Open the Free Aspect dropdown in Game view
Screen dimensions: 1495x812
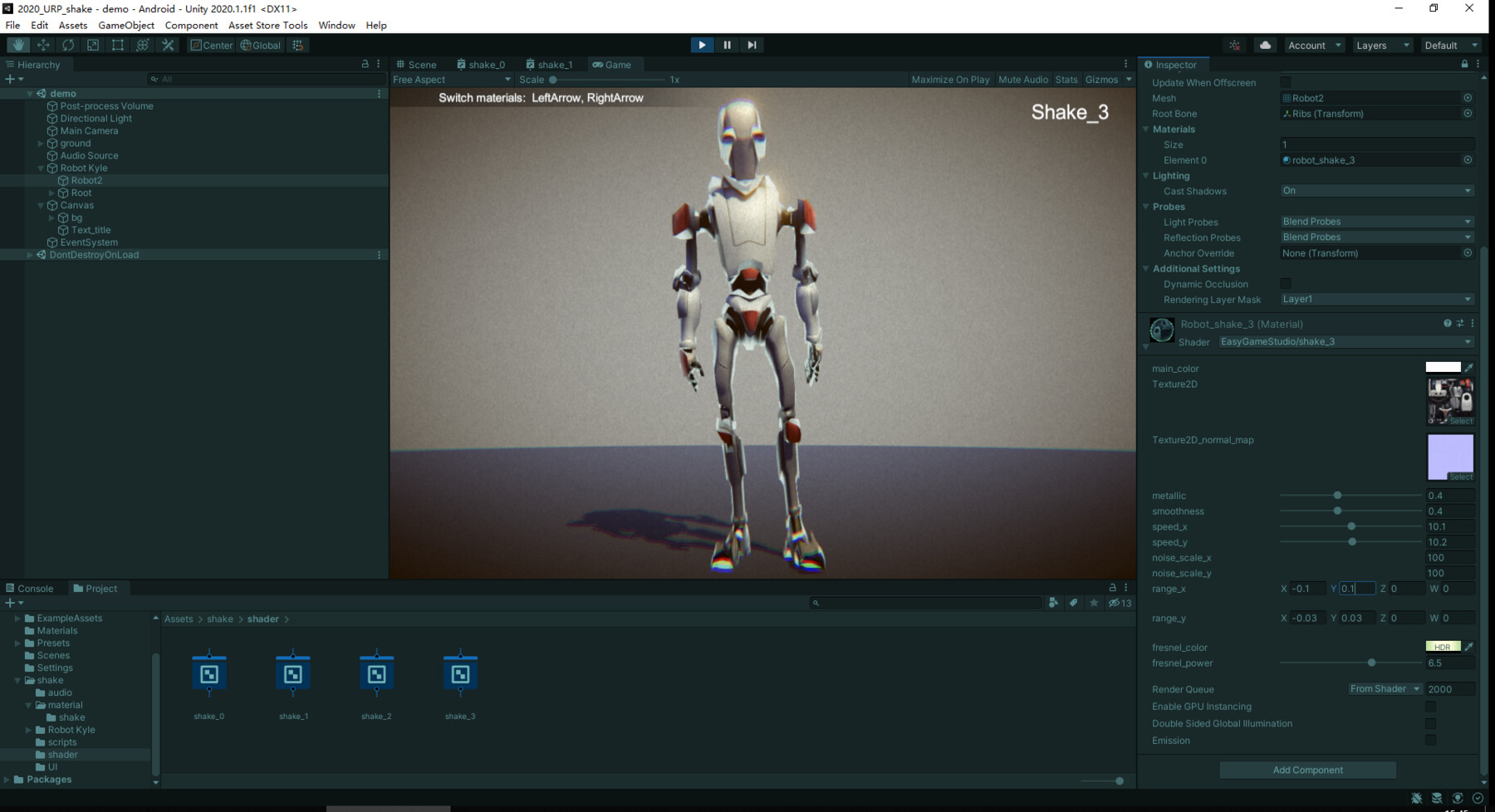[x=451, y=79]
